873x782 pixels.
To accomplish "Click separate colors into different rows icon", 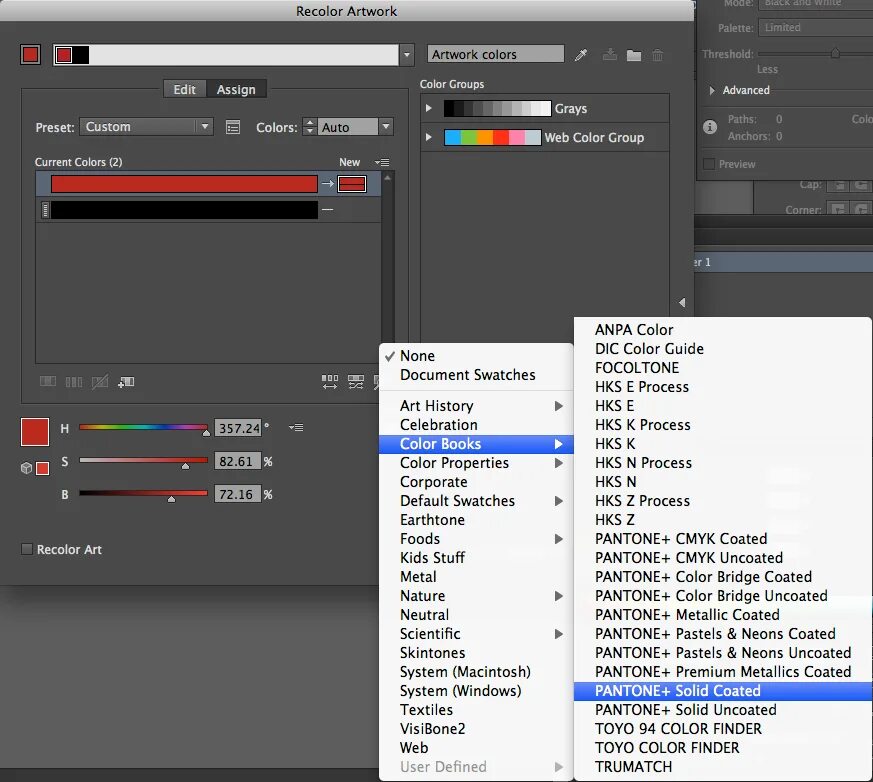I will coord(74,382).
